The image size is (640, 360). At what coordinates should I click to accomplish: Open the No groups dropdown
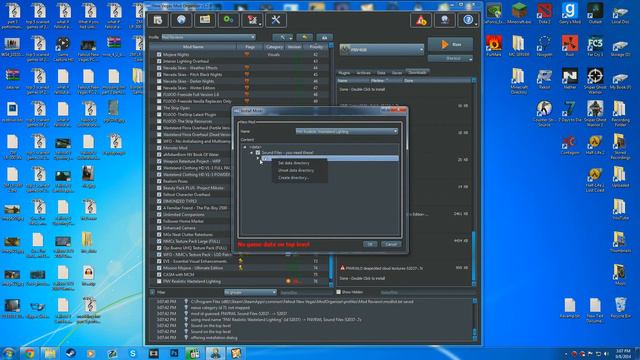250,292
